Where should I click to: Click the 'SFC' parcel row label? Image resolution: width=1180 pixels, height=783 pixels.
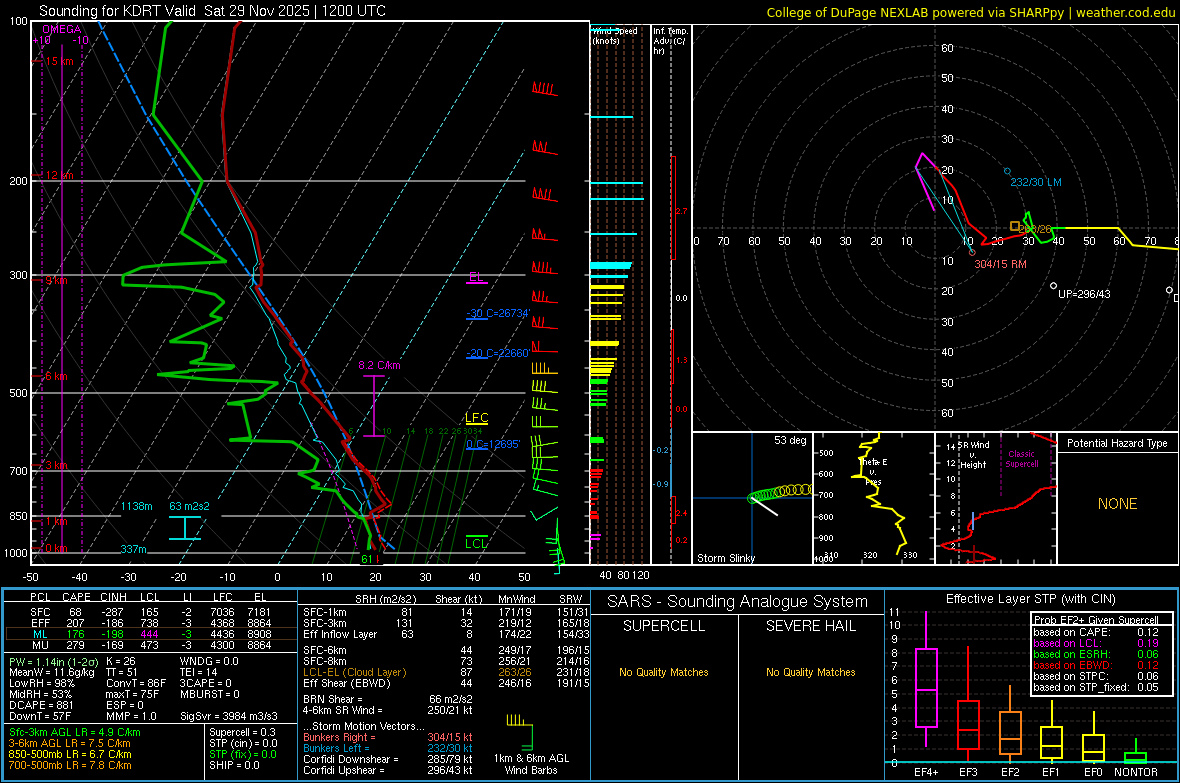[x=40, y=612]
